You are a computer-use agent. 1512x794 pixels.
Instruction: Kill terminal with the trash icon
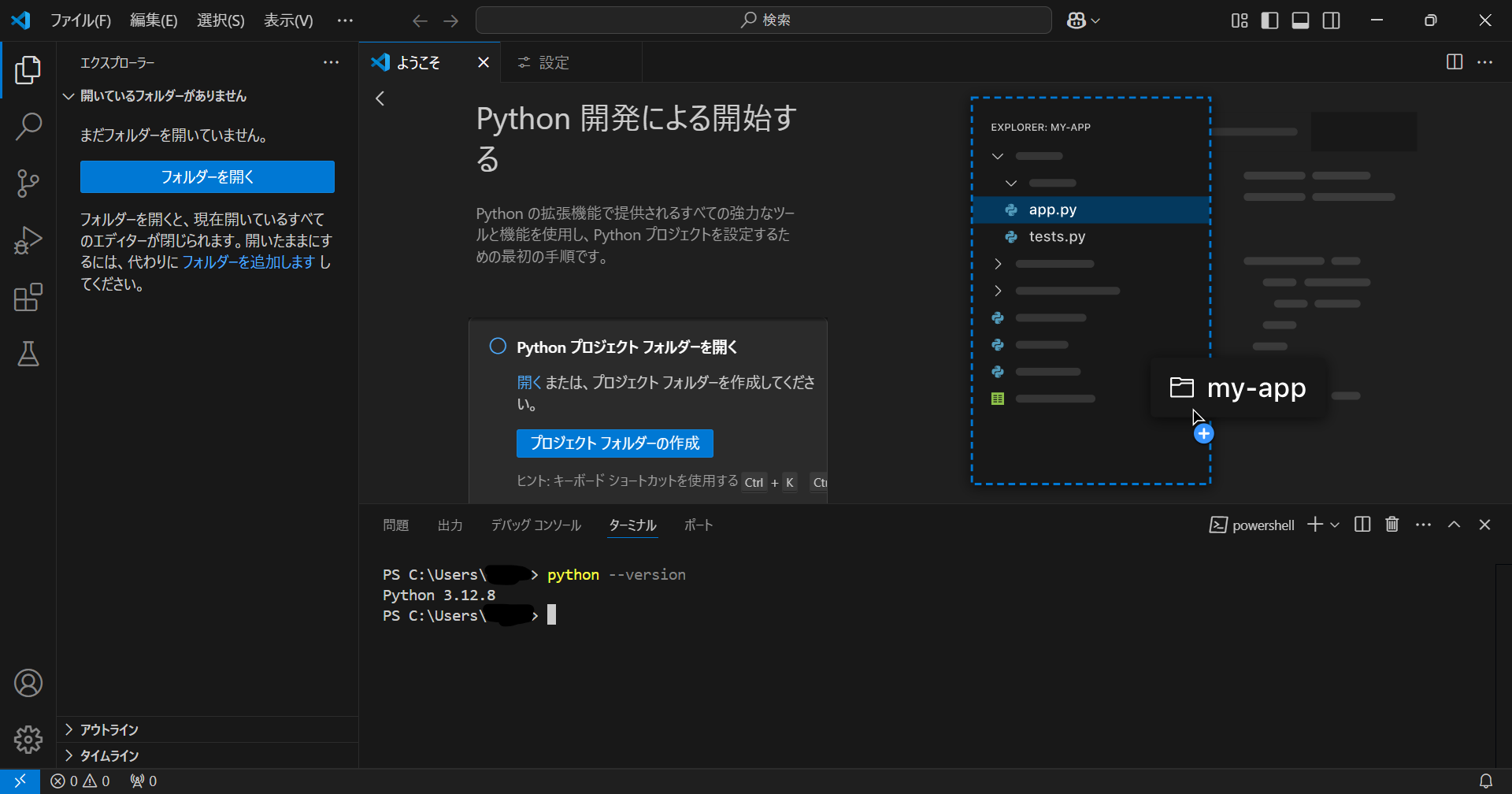[x=1392, y=525]
